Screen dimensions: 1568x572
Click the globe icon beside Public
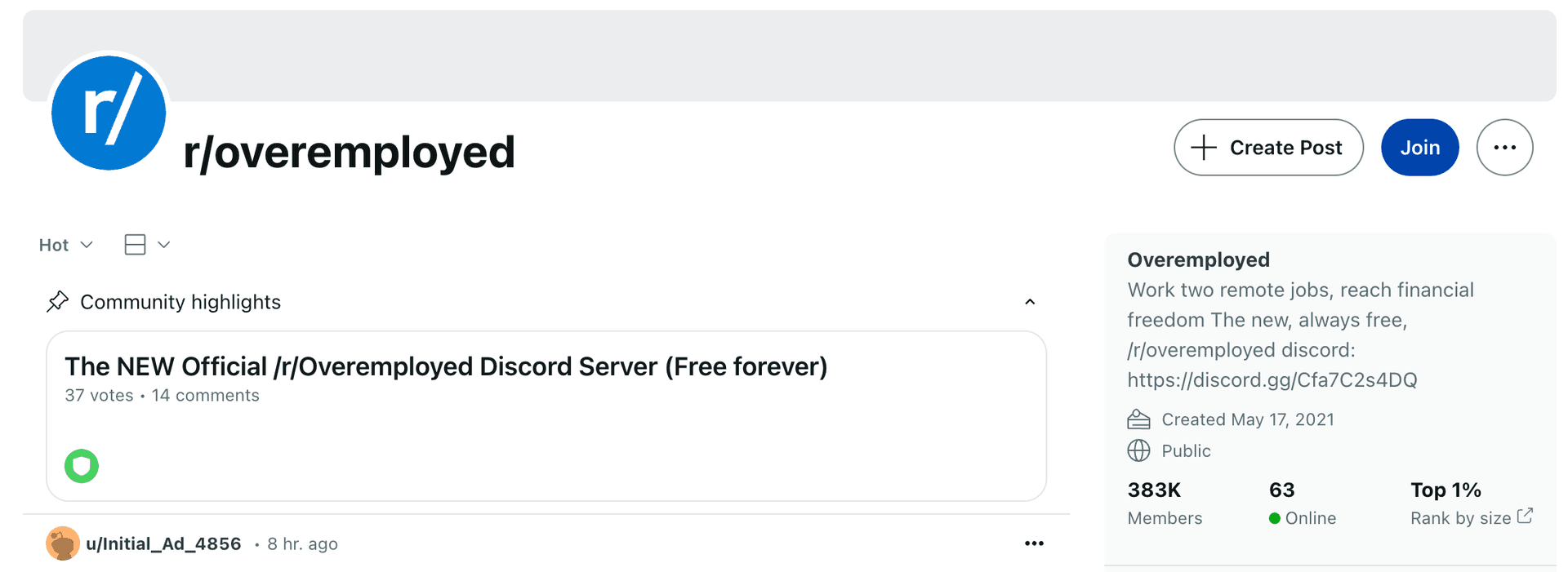[x=1138, y=450]
